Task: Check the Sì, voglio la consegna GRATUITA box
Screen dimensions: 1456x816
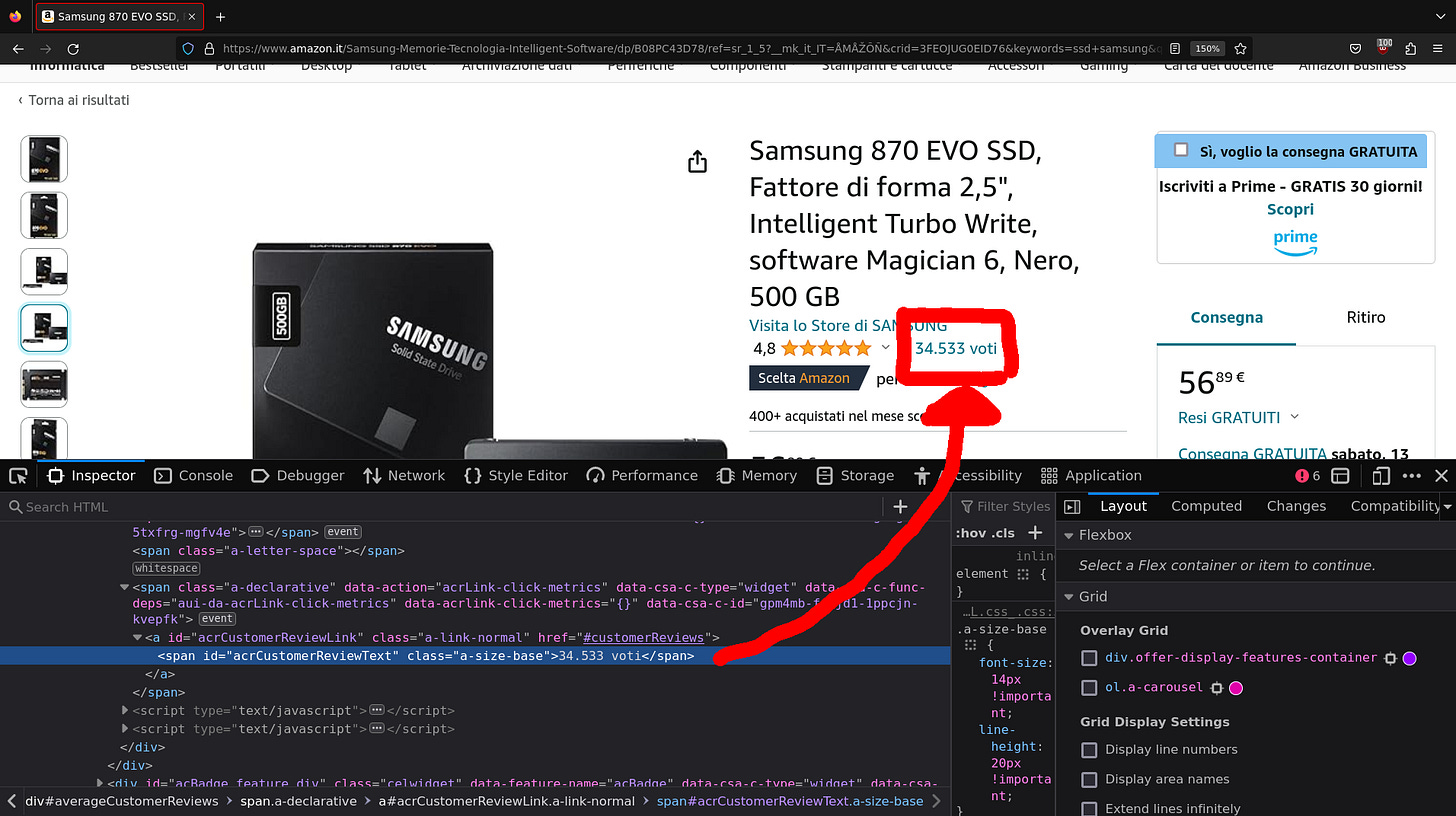Action: 1180,151
